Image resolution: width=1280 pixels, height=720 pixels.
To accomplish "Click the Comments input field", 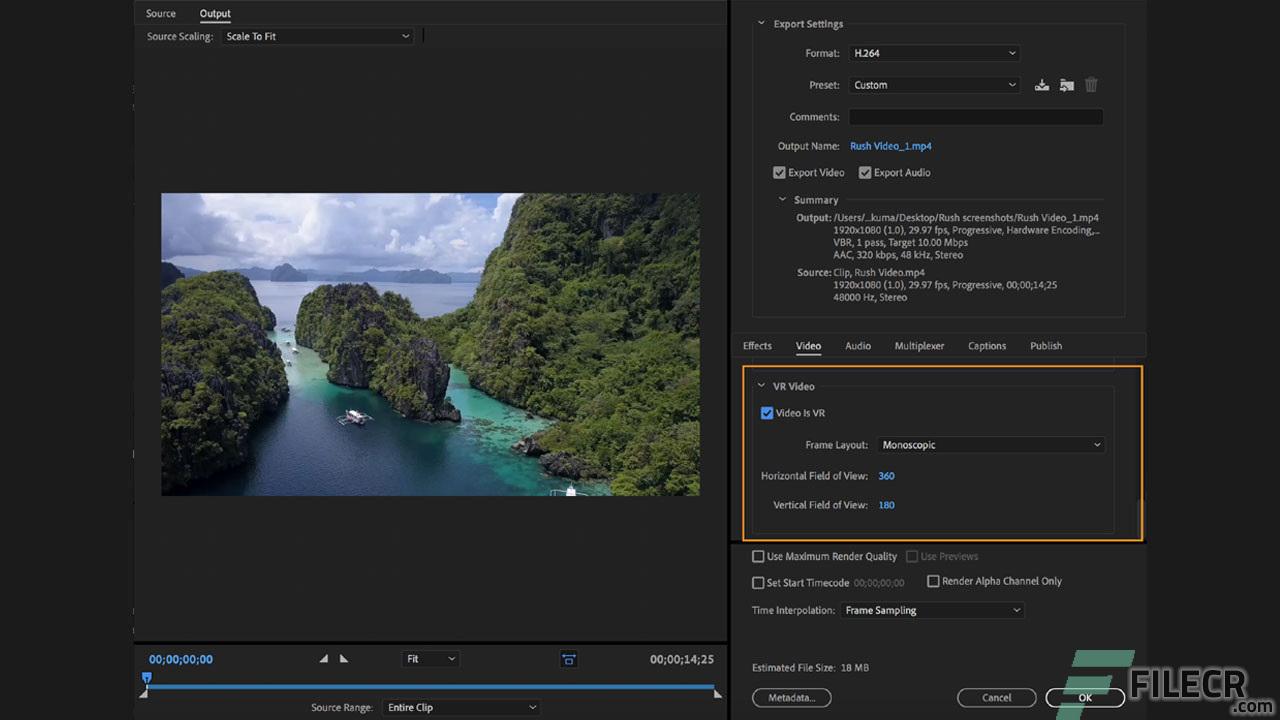I will coord(975,117).
